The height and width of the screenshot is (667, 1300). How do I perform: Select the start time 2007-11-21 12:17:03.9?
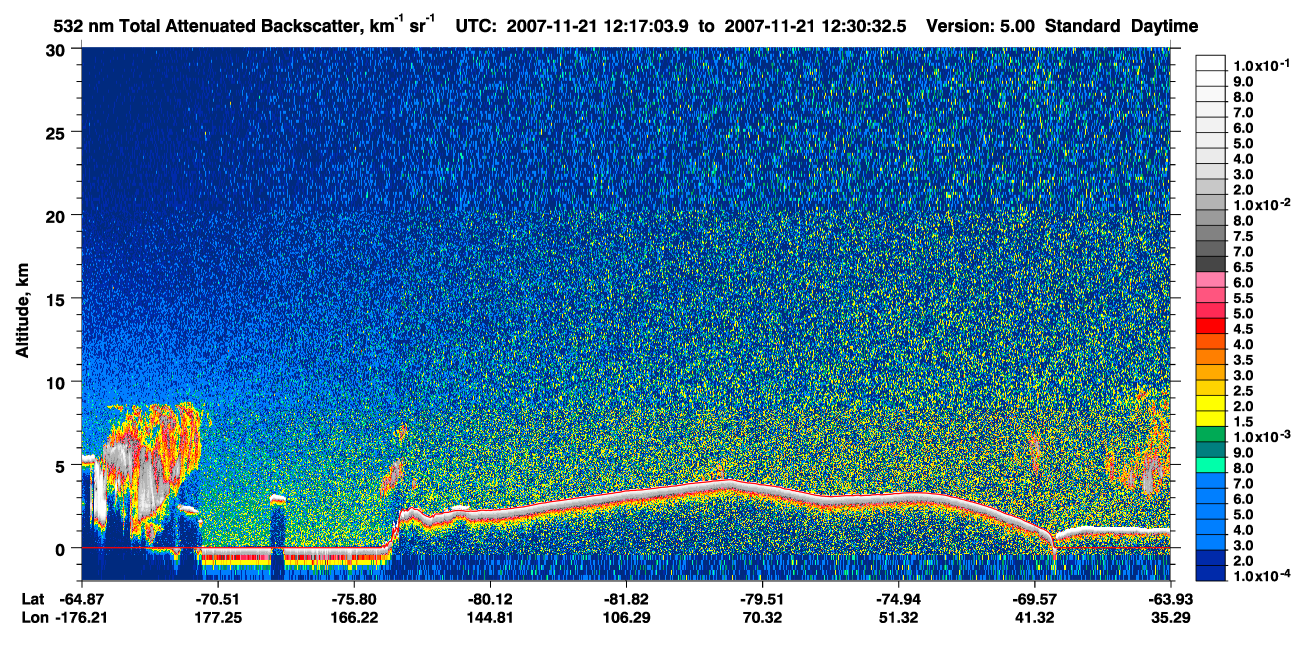tap(598, 25)
